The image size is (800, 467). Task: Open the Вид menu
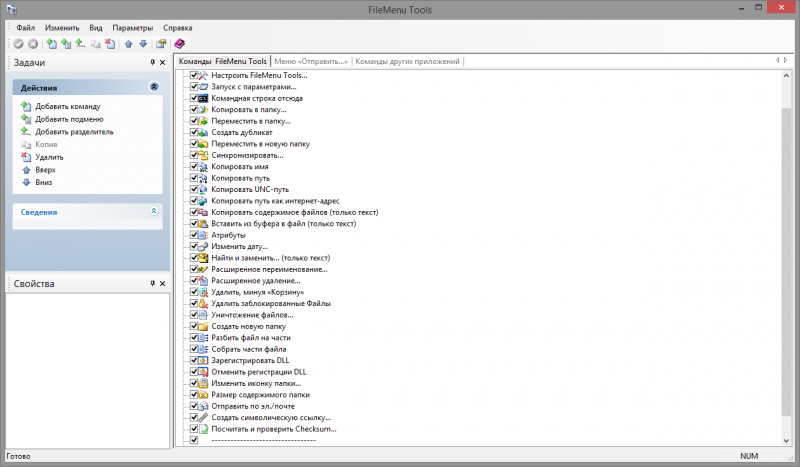click(96, 28)
